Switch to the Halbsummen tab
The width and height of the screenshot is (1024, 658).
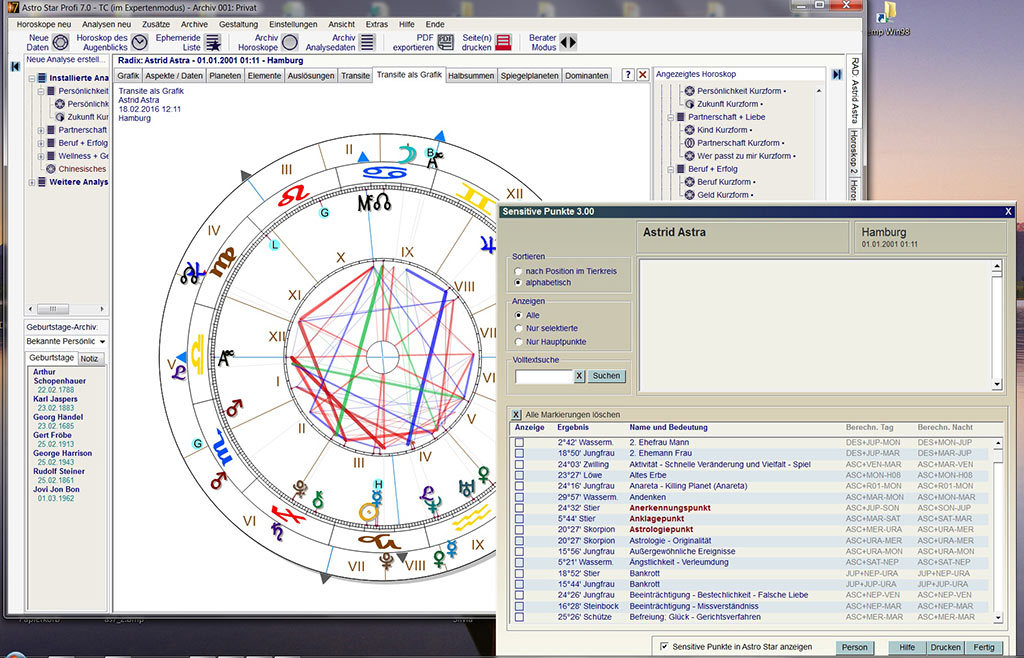(x=471, y=76)
